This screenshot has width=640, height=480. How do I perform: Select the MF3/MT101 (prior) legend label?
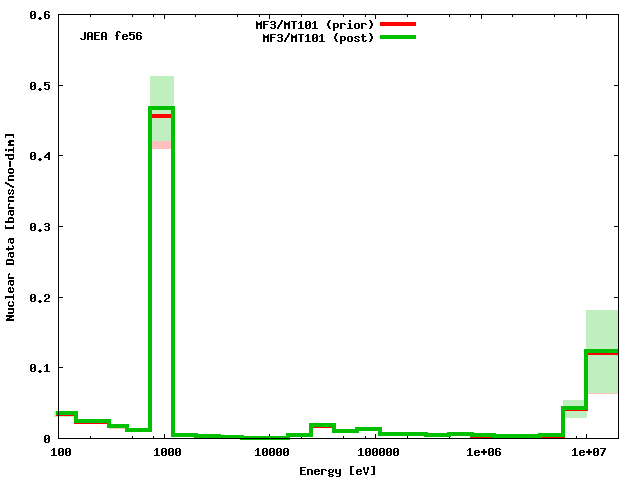pos(314,24)
